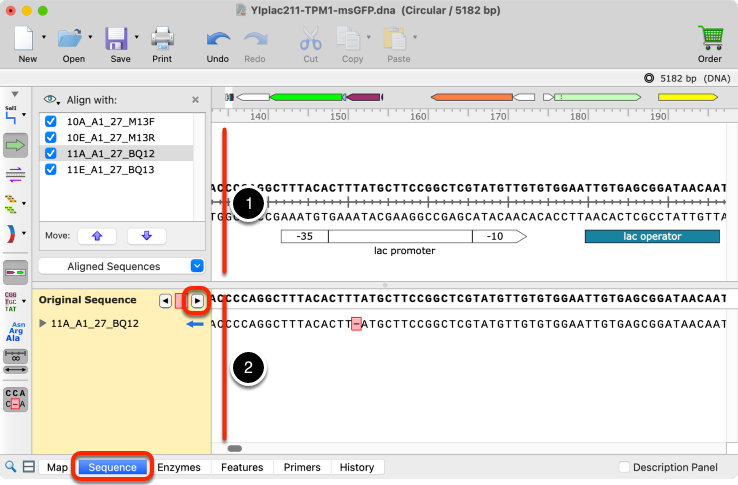Jump to previous mismatch arrow
Viewport: 738px width, 485px height.
tap(165, 301)
